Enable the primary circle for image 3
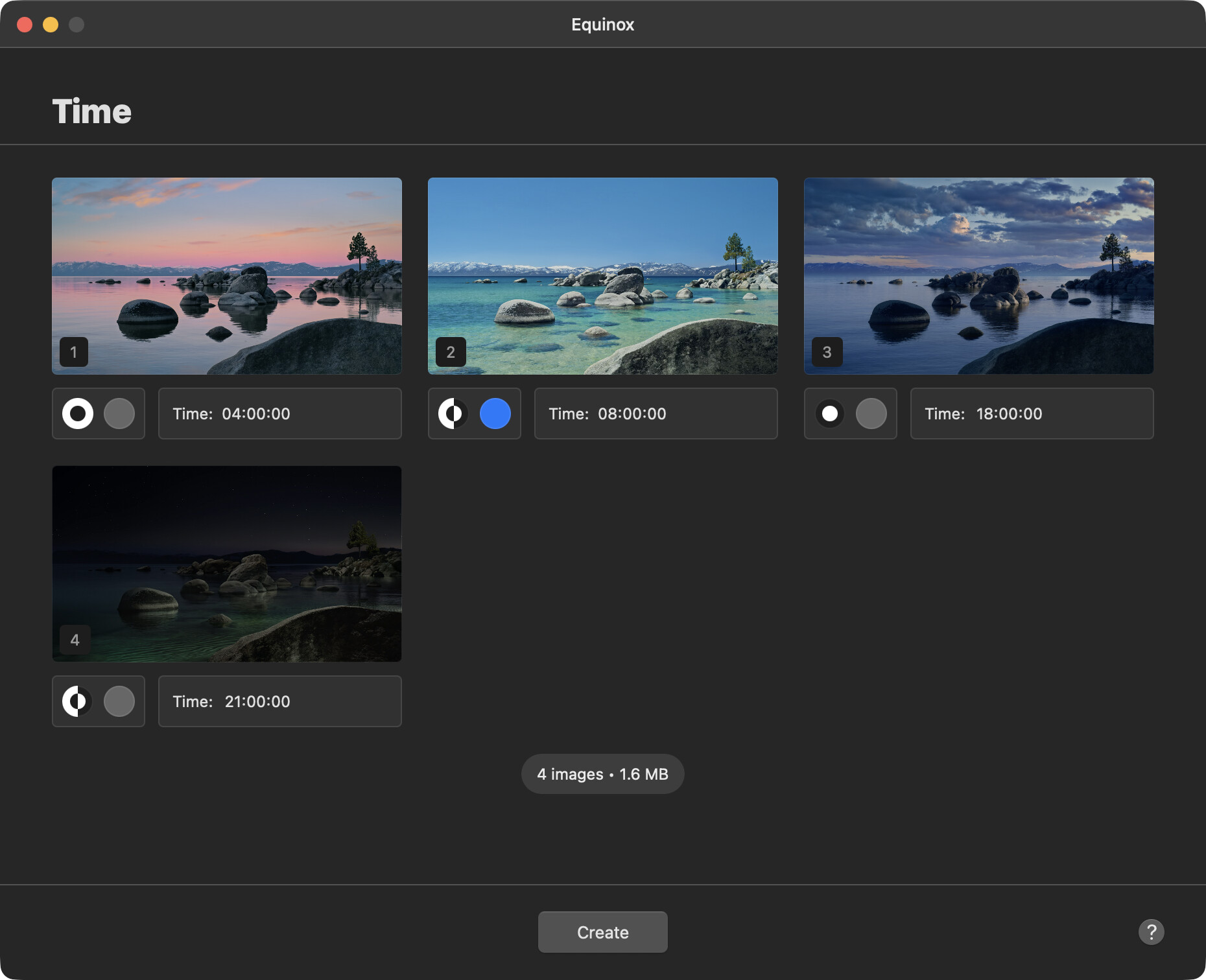This screenshot has height=980, width=1206. (871, 414)
